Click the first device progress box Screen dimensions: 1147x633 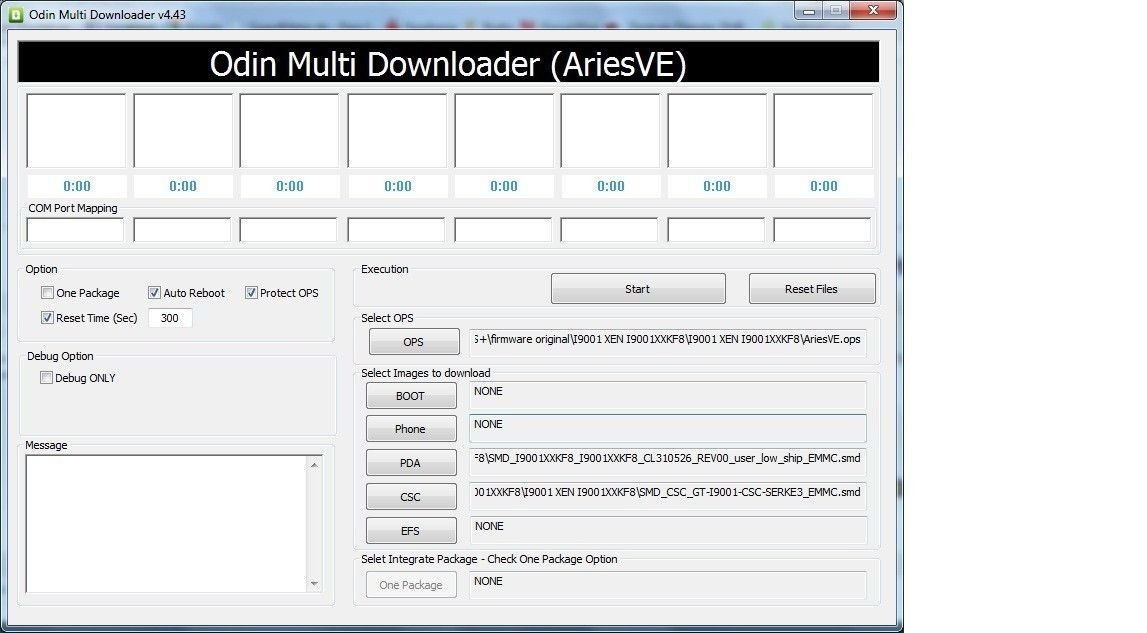76,130
